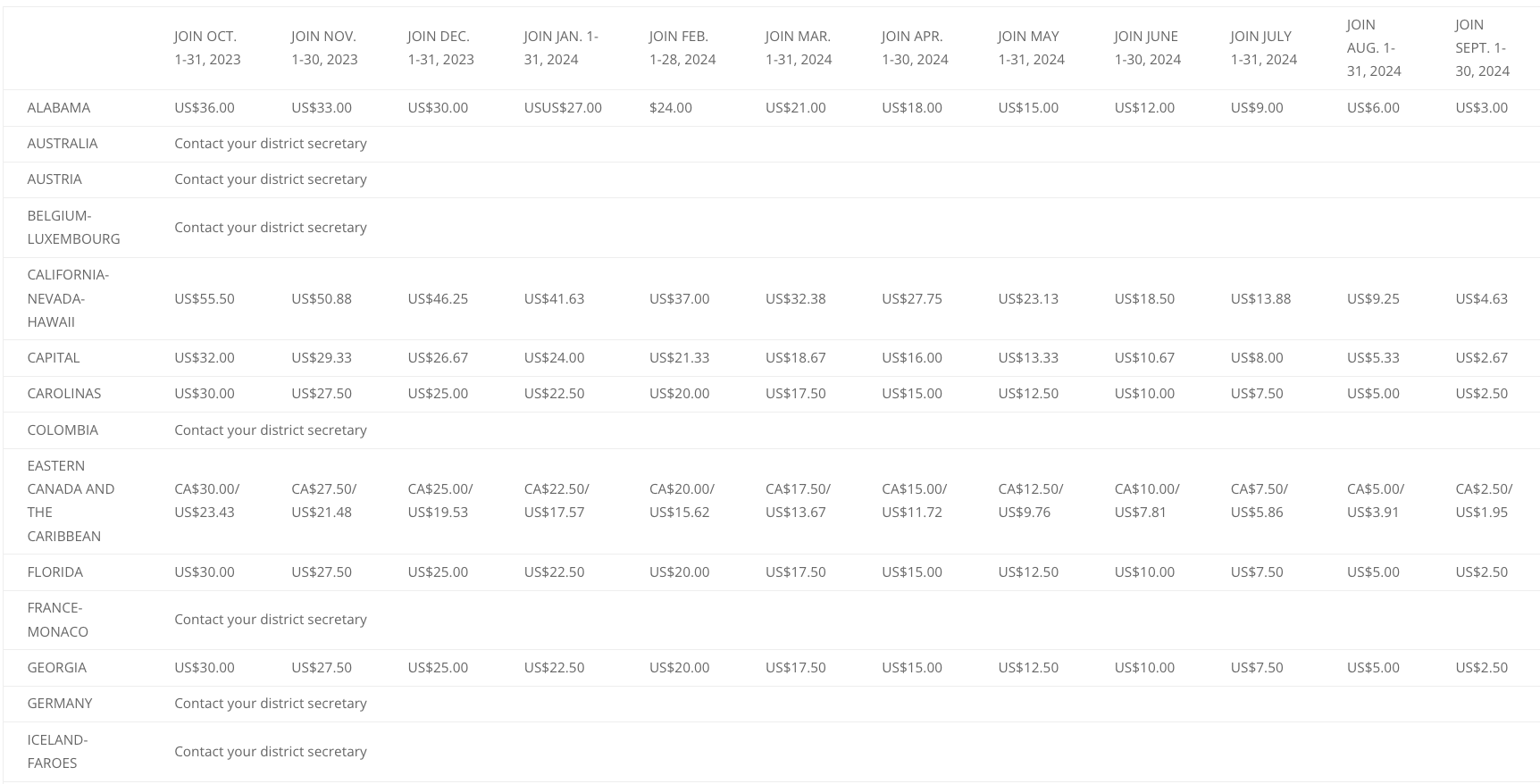The width and height of the screenshot is (1540, 784).
Task: Select Australia's Contact your district secretary text
Action: [x=271, y=144]
